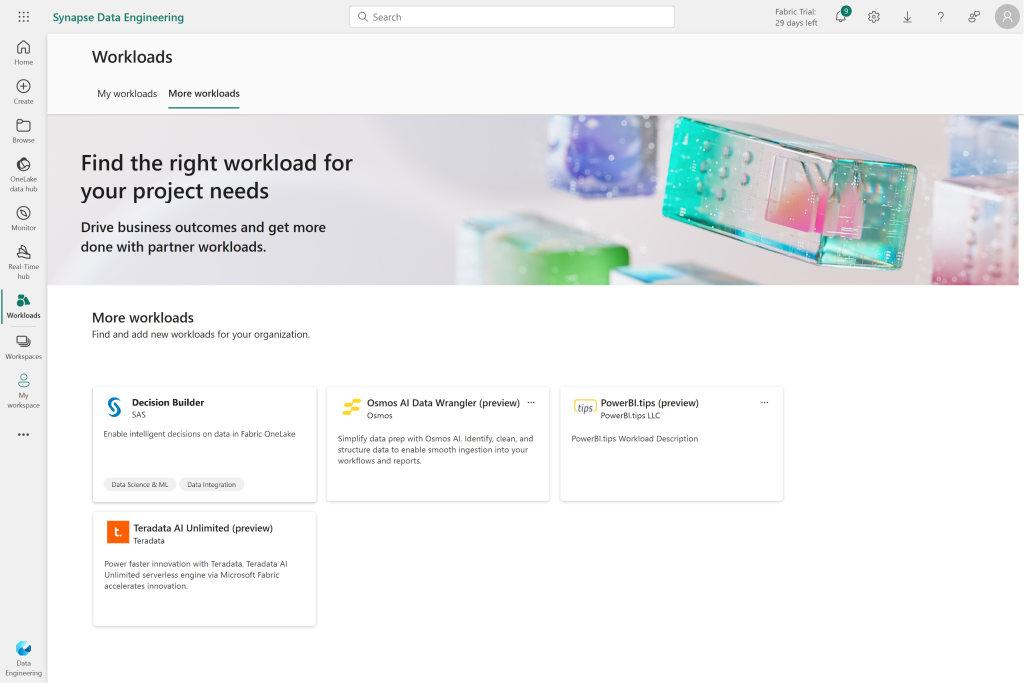Switch to Data Engineering via bottom-left icon

pos(22,655)
